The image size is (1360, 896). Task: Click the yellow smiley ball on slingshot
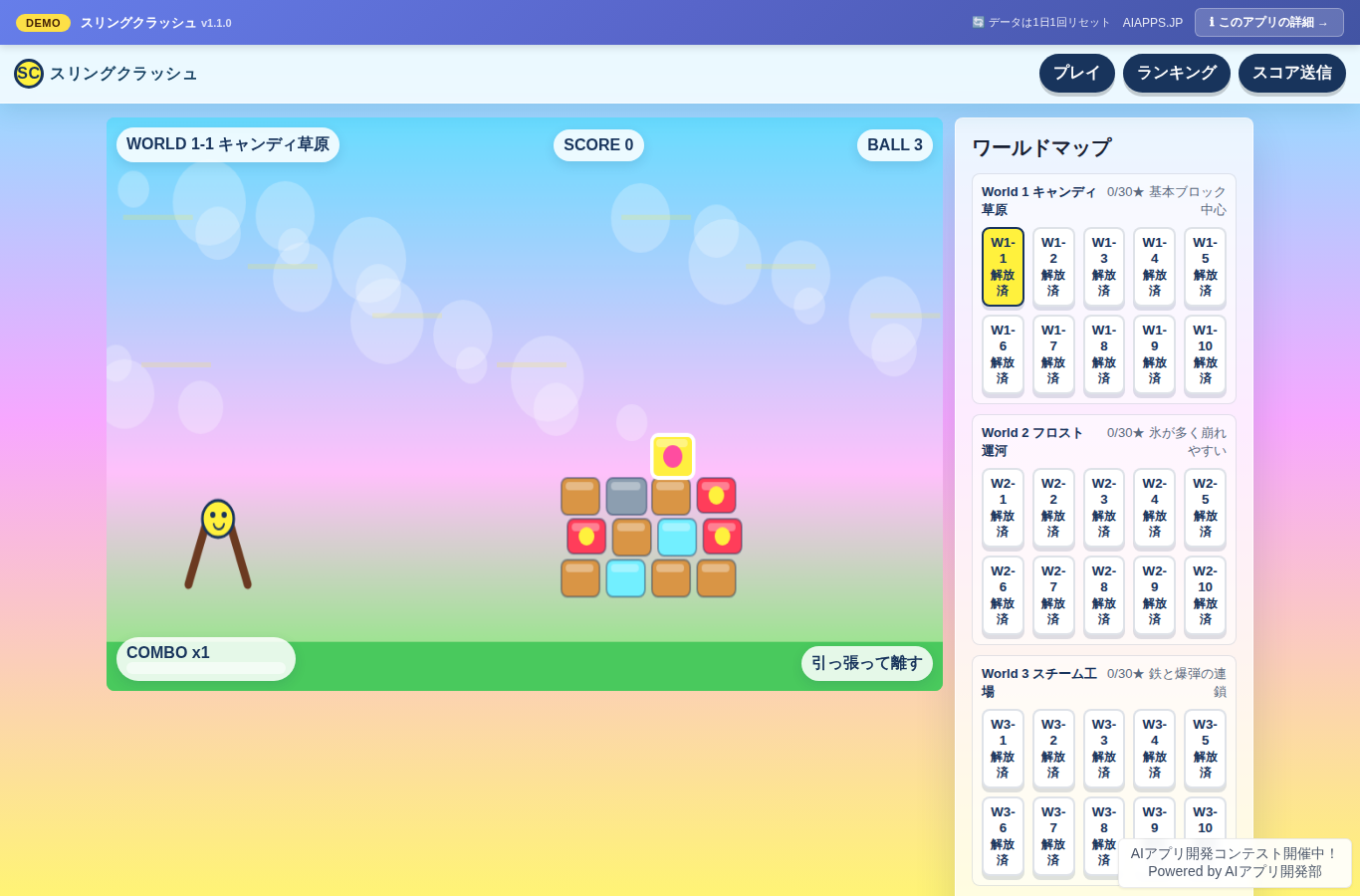(218, 519)
